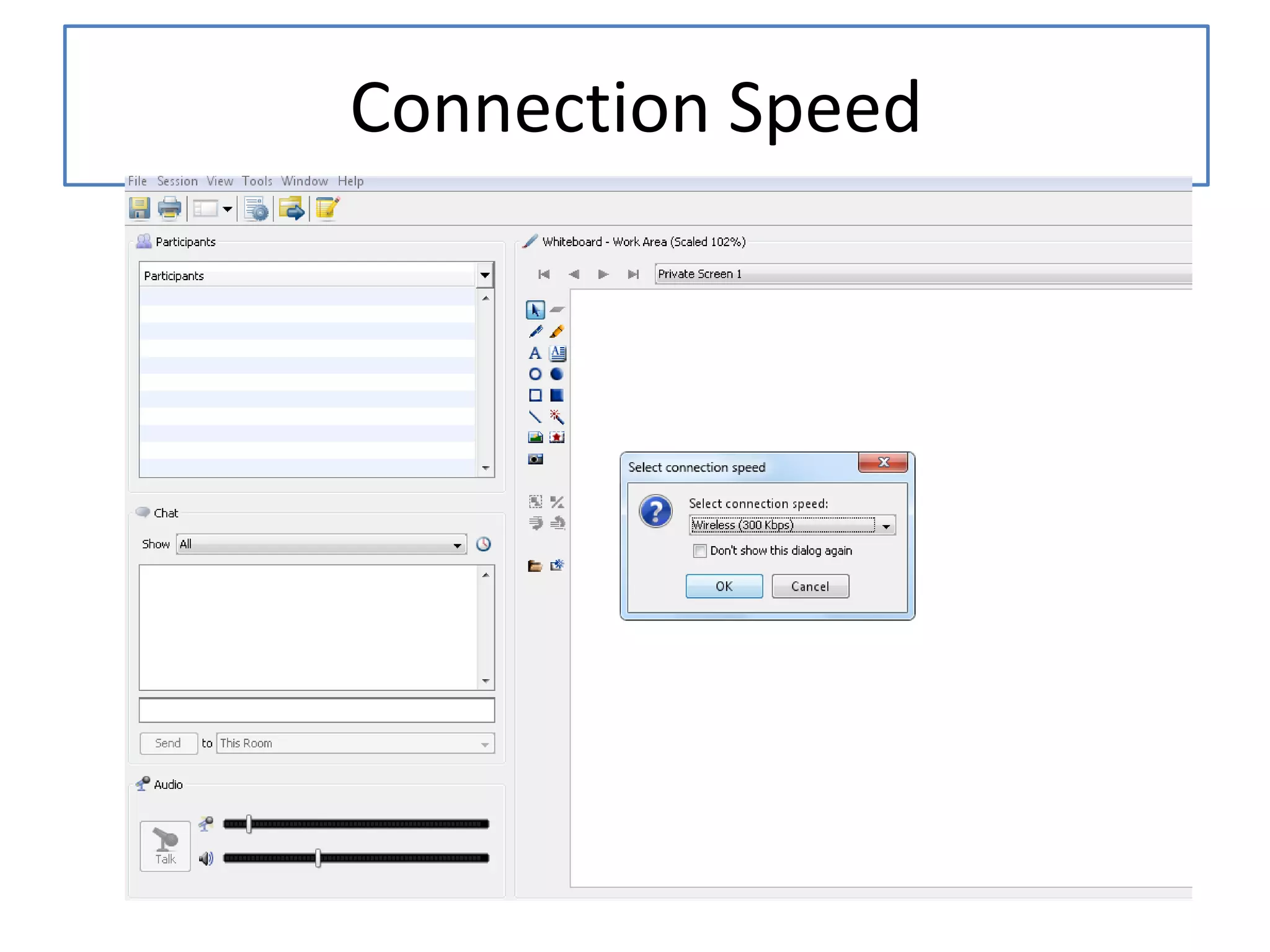This screenshot has height=952, width=1270.
Task: Click the new screen sparkle icon
Action: (x=557, y=565)
